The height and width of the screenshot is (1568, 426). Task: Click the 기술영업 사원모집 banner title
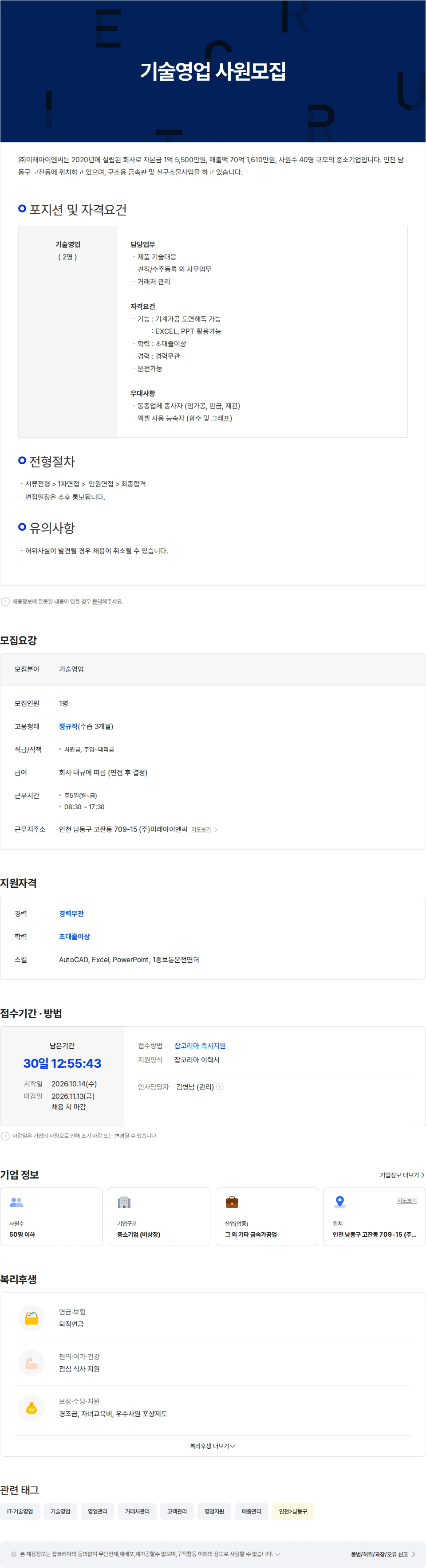[213, 71]
